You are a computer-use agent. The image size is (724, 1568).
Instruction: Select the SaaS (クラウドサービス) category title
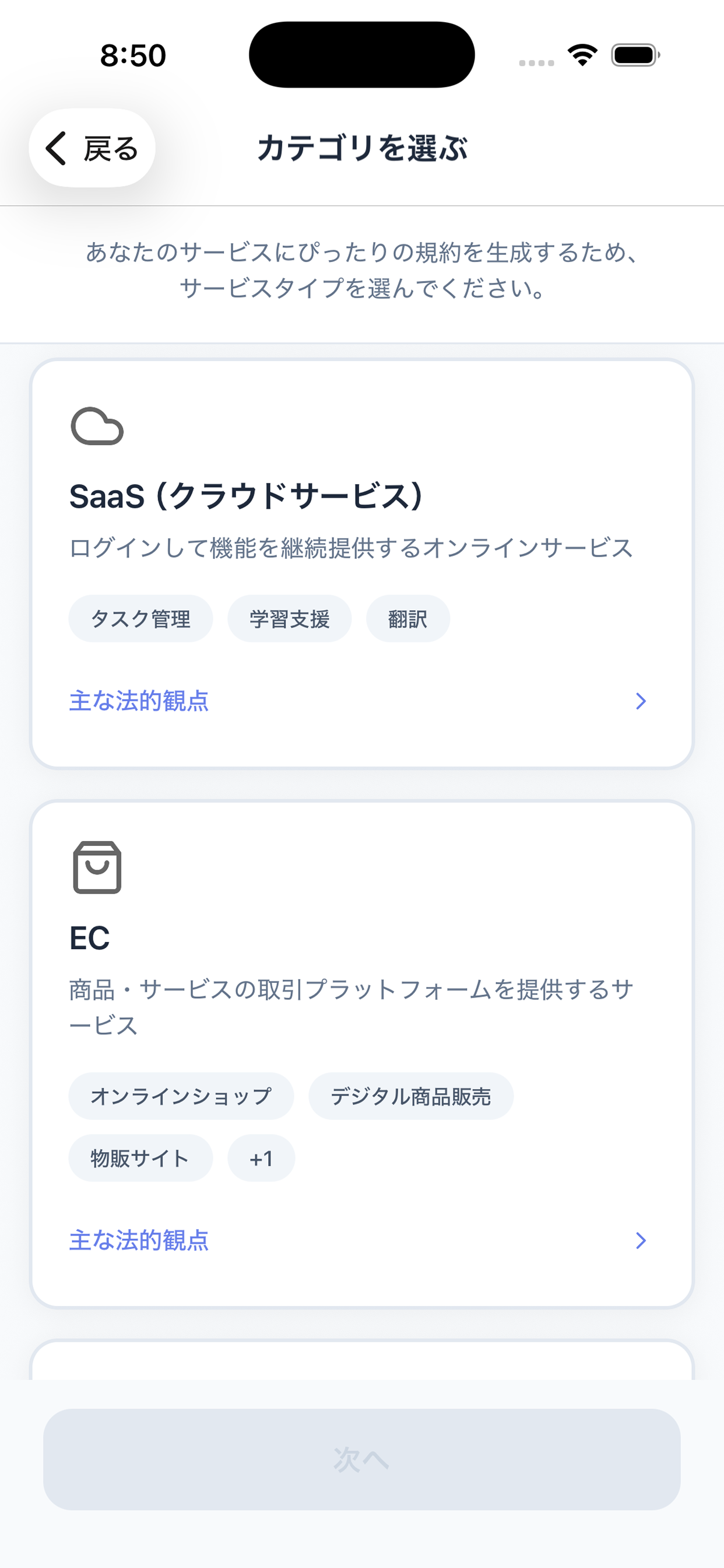pos(246,496)
